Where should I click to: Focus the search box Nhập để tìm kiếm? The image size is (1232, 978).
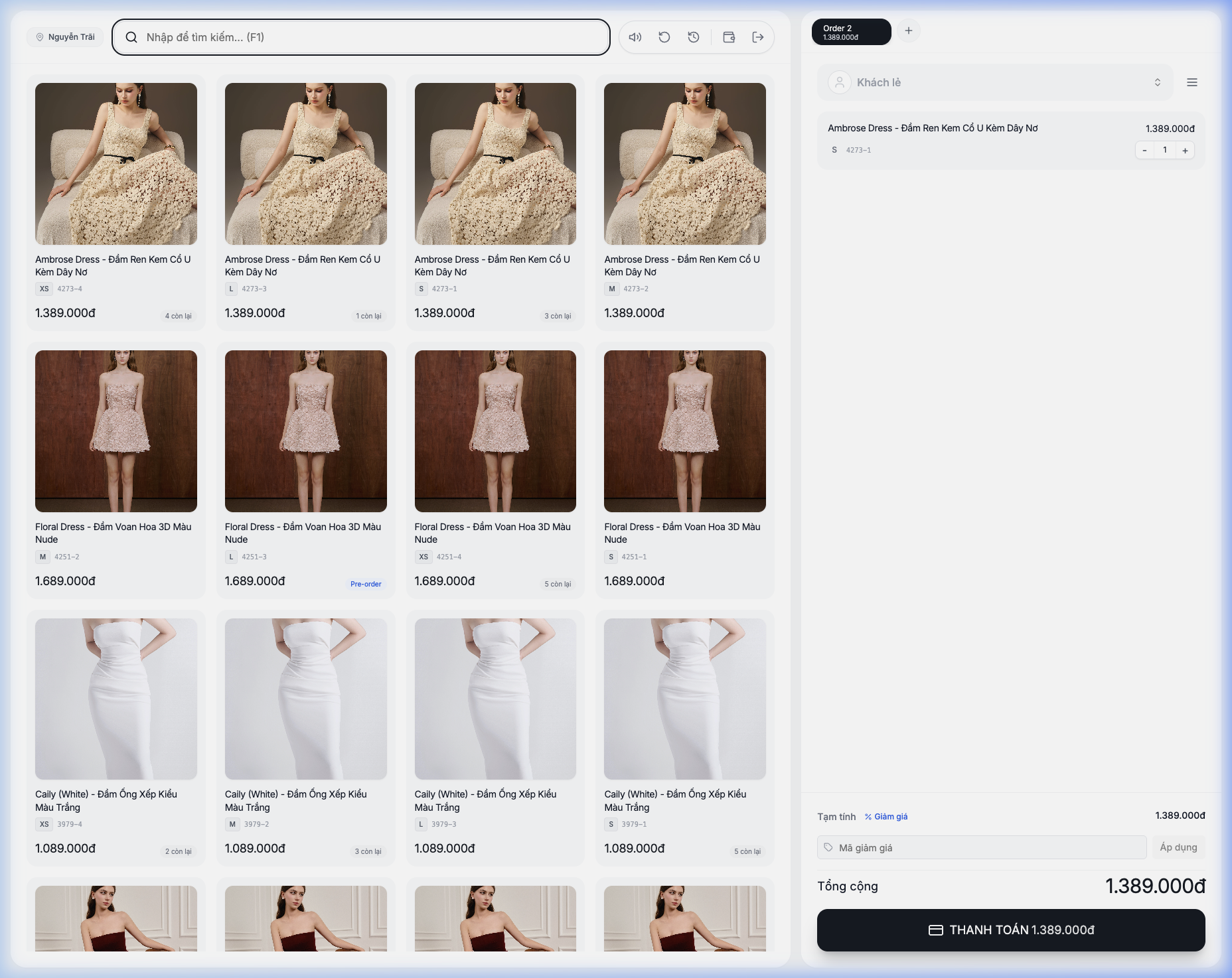pos(361,37)
